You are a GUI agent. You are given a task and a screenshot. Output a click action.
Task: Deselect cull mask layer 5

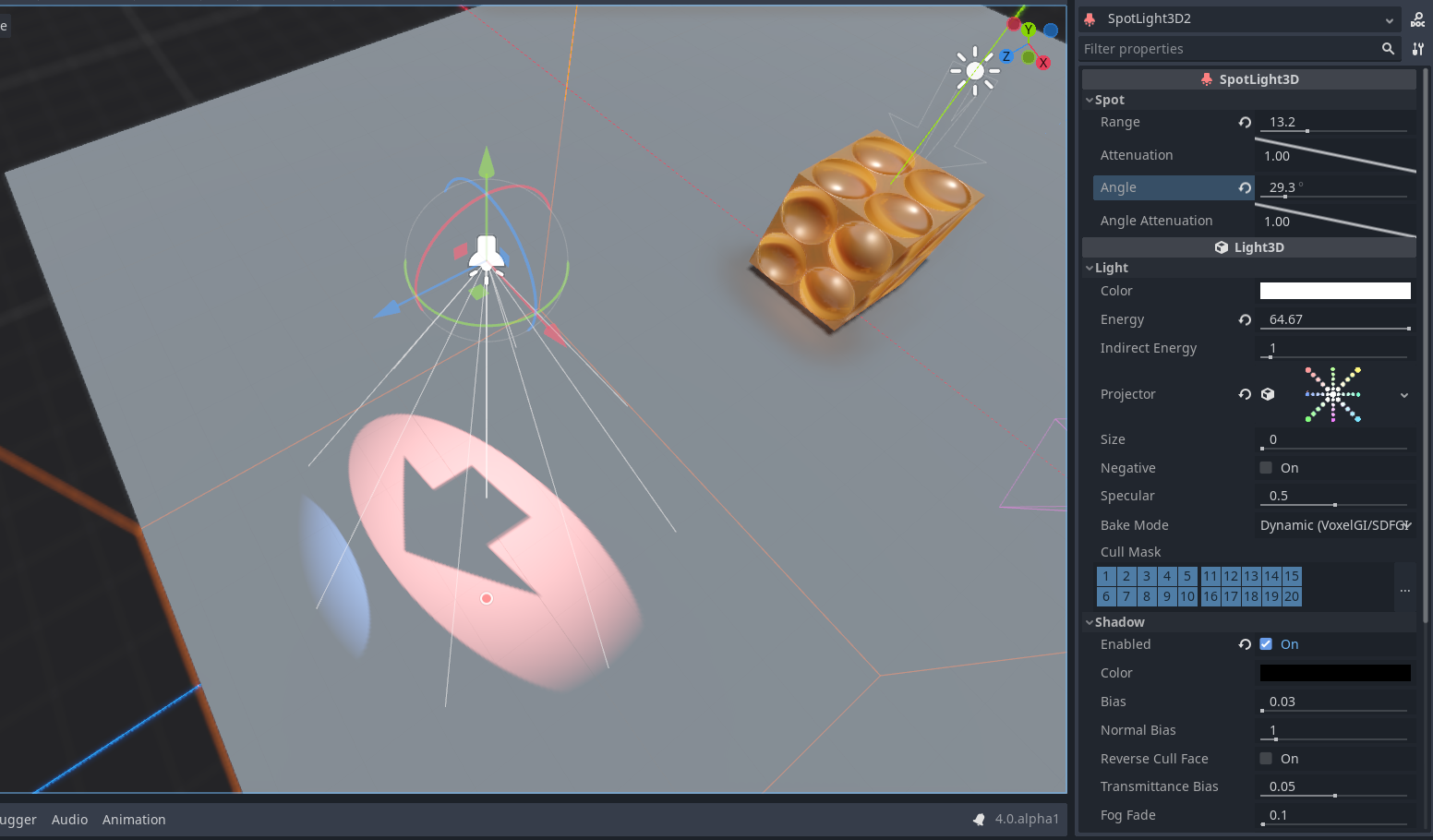(x=1187, y=575)
